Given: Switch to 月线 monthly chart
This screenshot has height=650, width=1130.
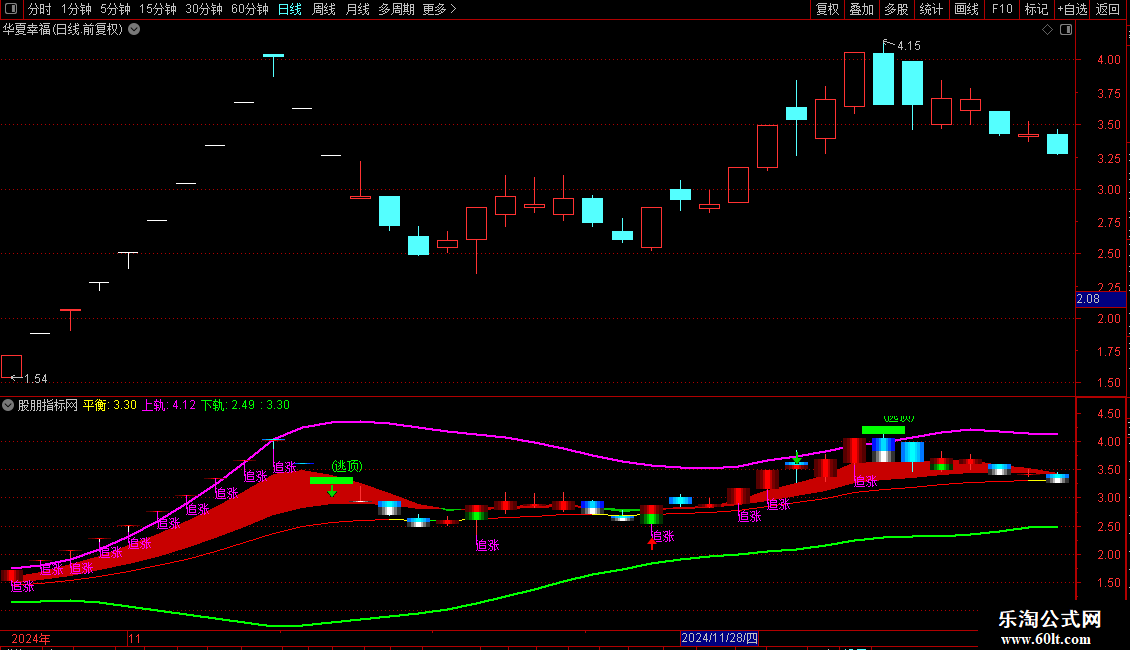Looking at the screenshot, I should tap(357, 9).
